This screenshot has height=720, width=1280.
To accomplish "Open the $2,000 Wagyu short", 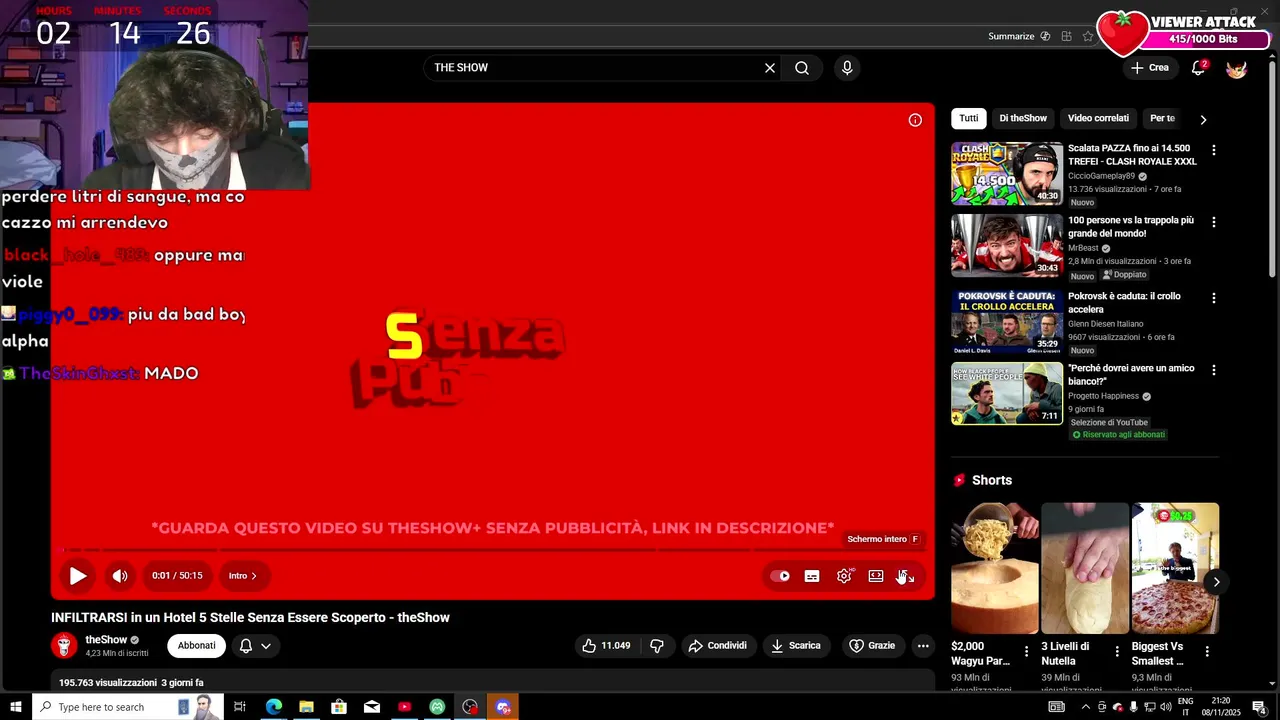I will 995,568.
